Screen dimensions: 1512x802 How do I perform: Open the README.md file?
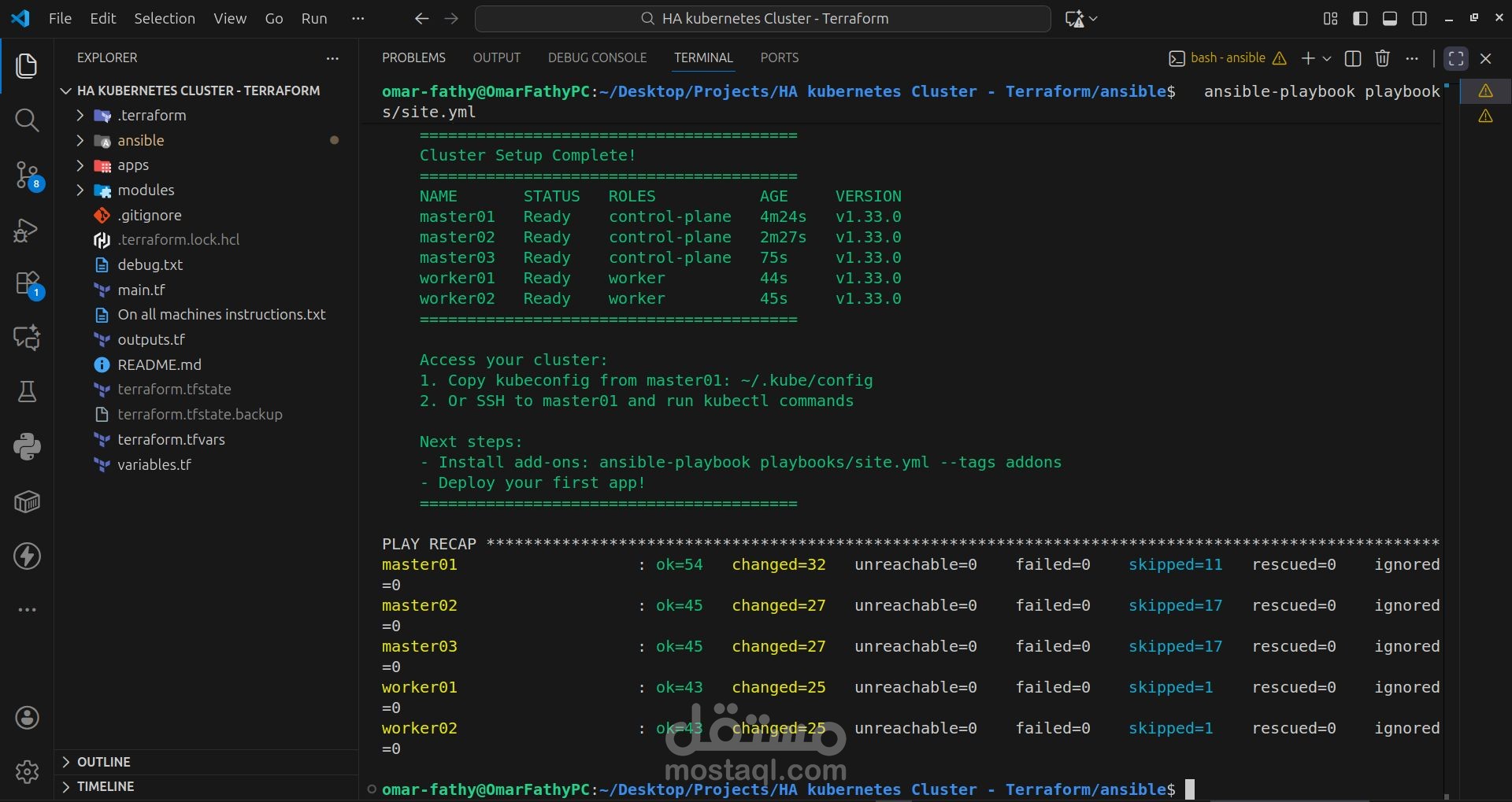click(x=160, y=364)
